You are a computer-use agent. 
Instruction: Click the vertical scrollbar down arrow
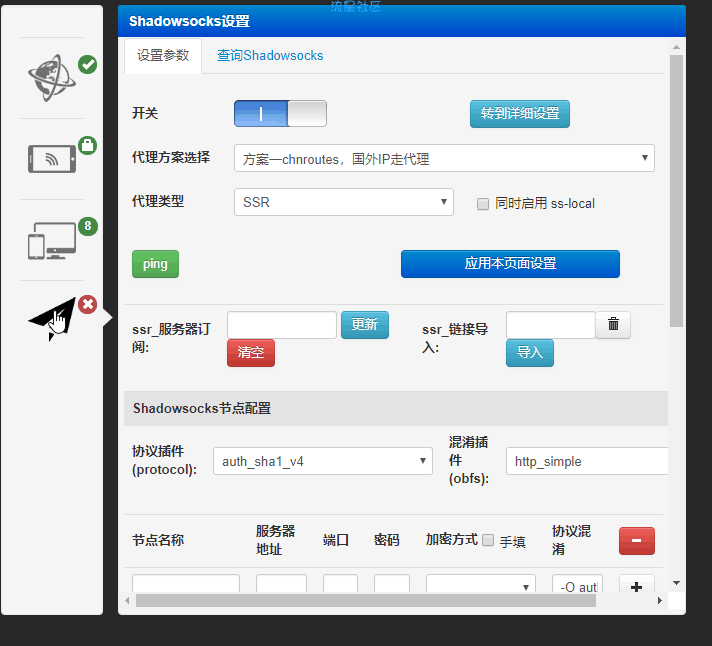tap(676, 583)
